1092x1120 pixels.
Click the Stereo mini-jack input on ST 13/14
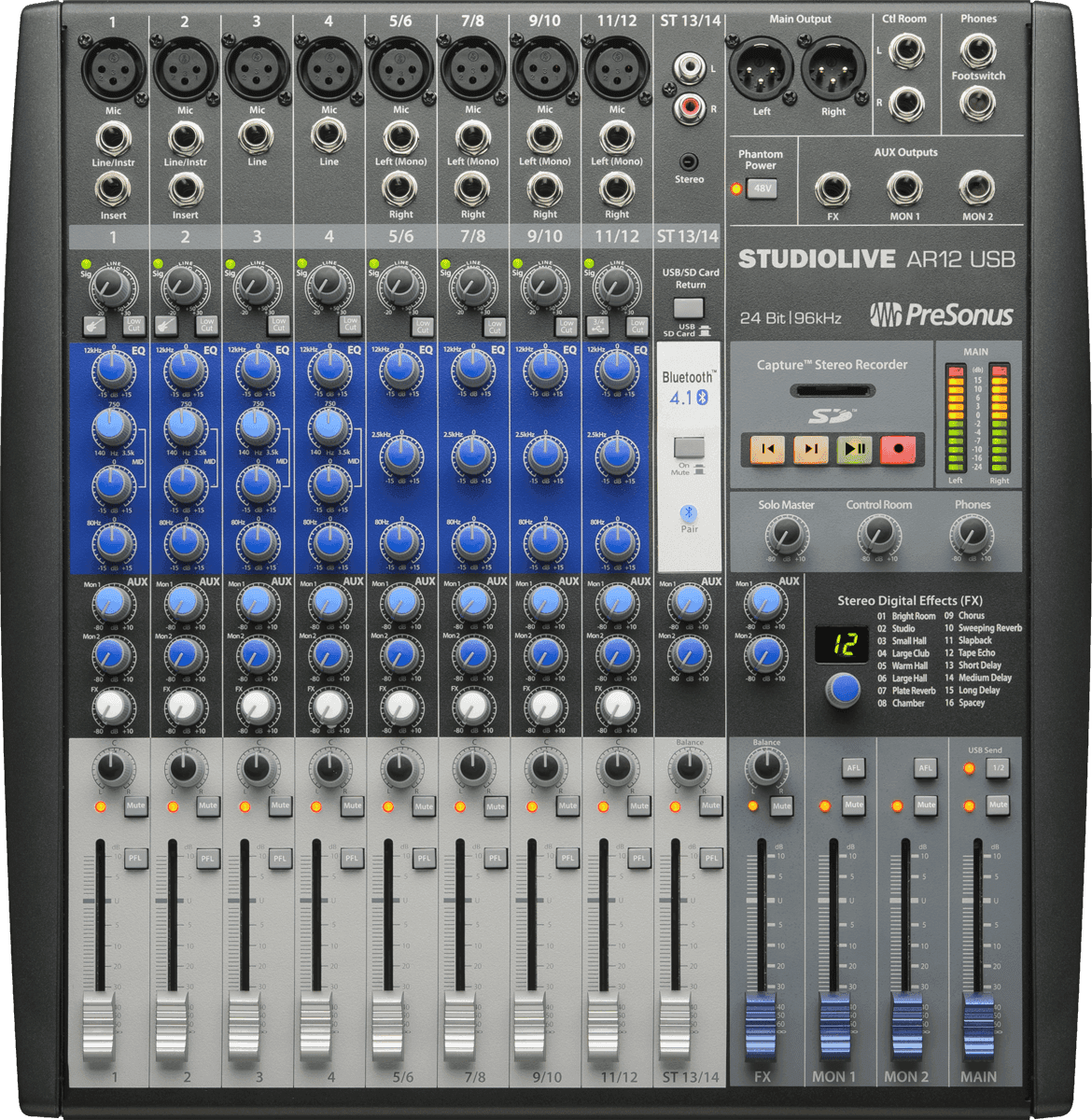[689, 162]
